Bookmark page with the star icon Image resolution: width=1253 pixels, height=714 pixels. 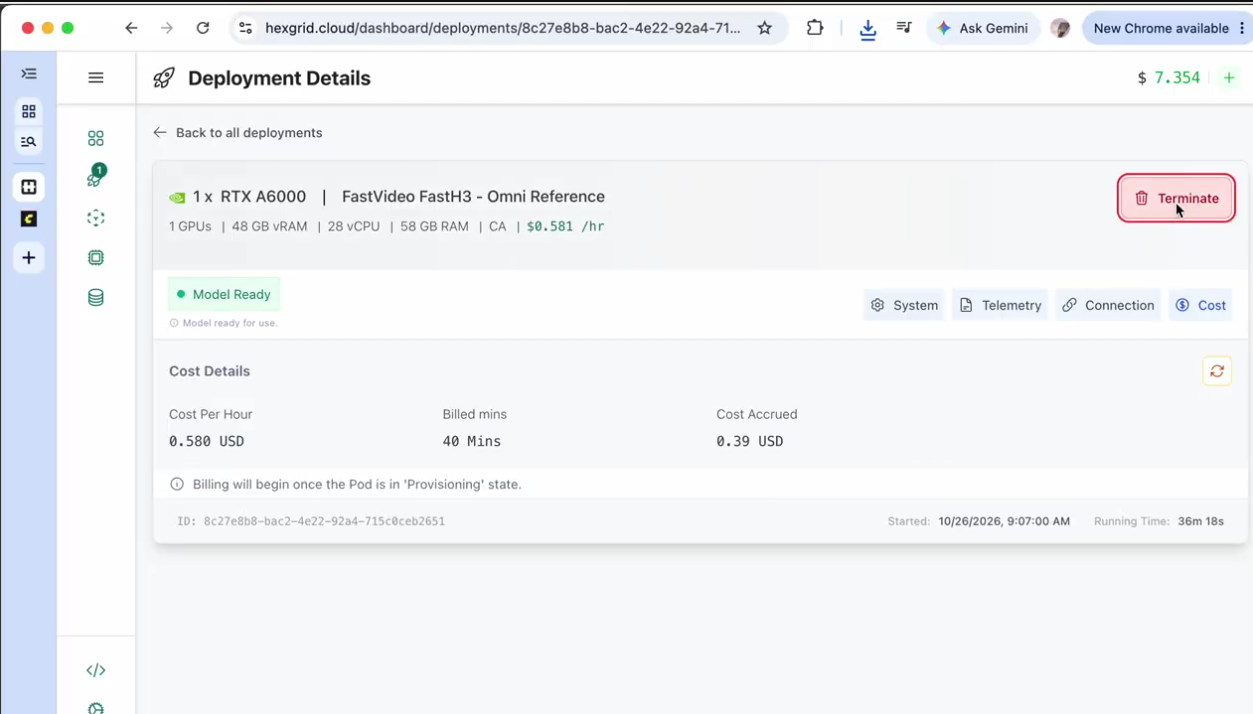click(765, 28)
